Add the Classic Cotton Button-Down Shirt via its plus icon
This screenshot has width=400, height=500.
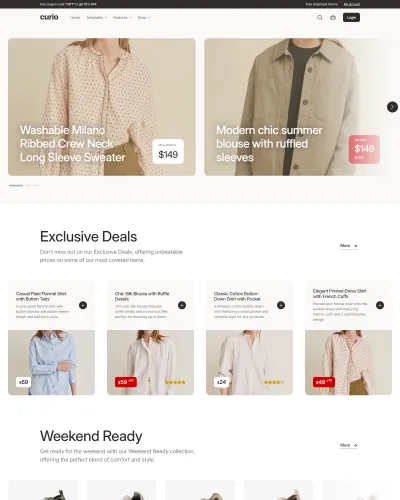pos(281,305)
